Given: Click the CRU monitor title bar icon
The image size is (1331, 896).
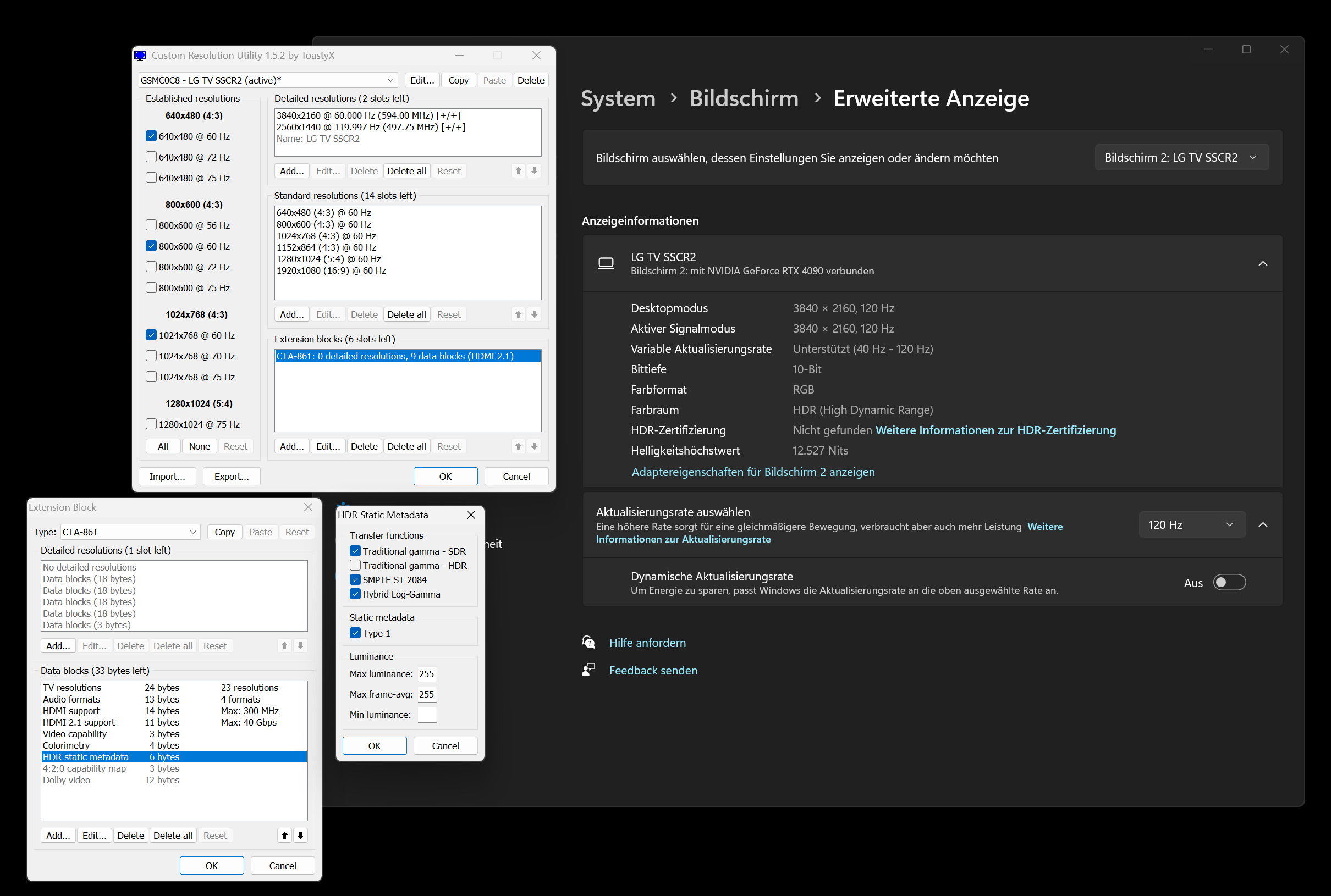Looking at the screenshot, I should 141,56.
